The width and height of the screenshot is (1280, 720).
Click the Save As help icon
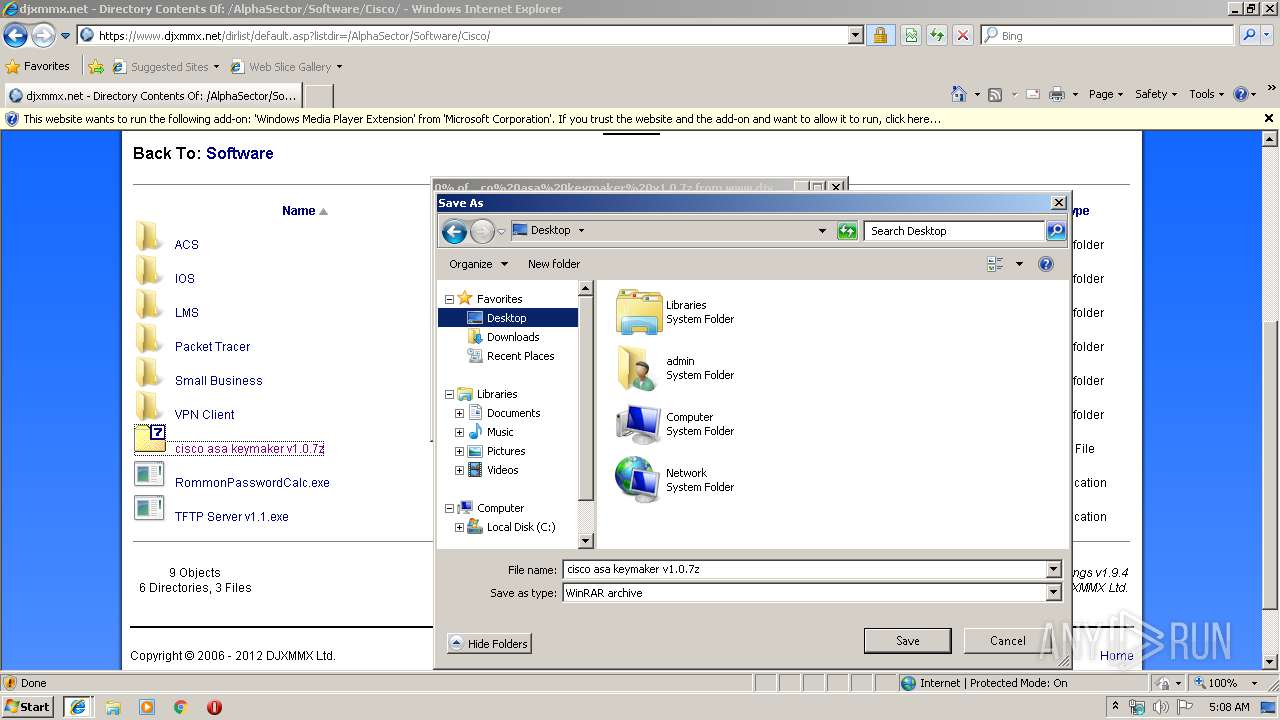pos(1046,264)
